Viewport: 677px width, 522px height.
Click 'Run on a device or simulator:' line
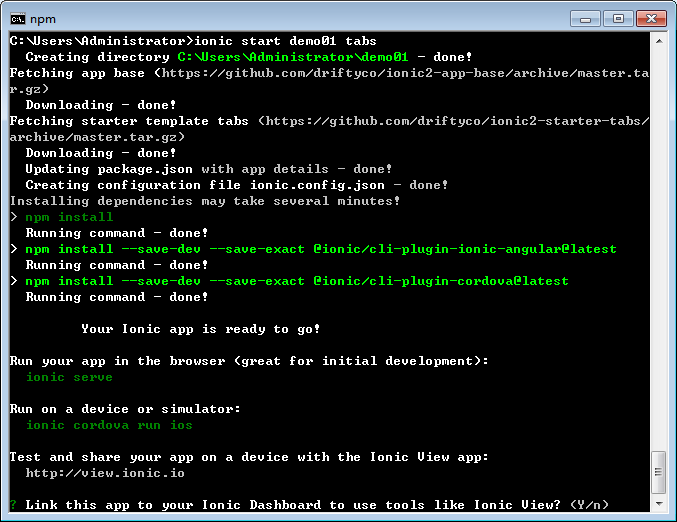pyautogui.click(x=125, y=408)
